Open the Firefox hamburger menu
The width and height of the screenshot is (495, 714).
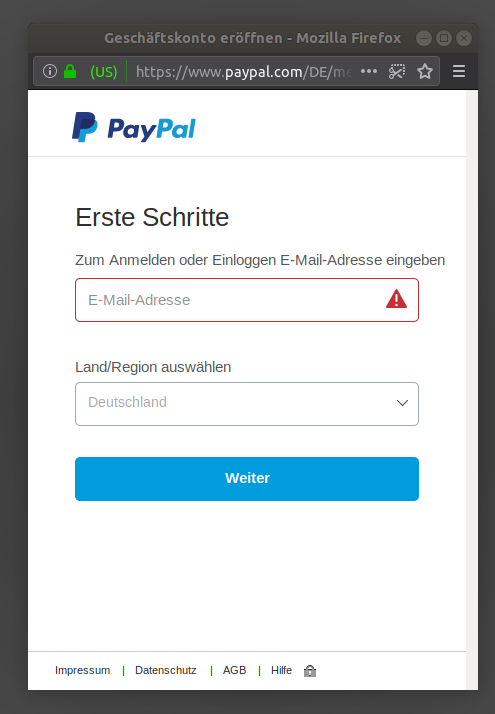click(x=459, y=71)
